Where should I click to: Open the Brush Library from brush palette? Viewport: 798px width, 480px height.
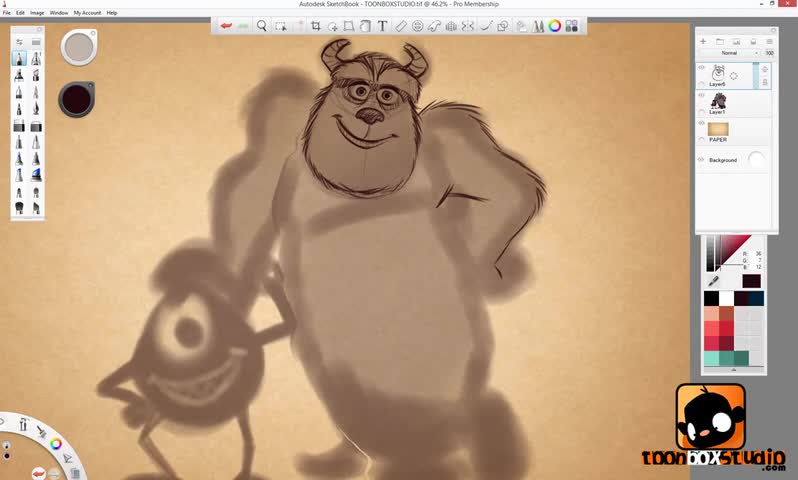(x=36, y=42)
